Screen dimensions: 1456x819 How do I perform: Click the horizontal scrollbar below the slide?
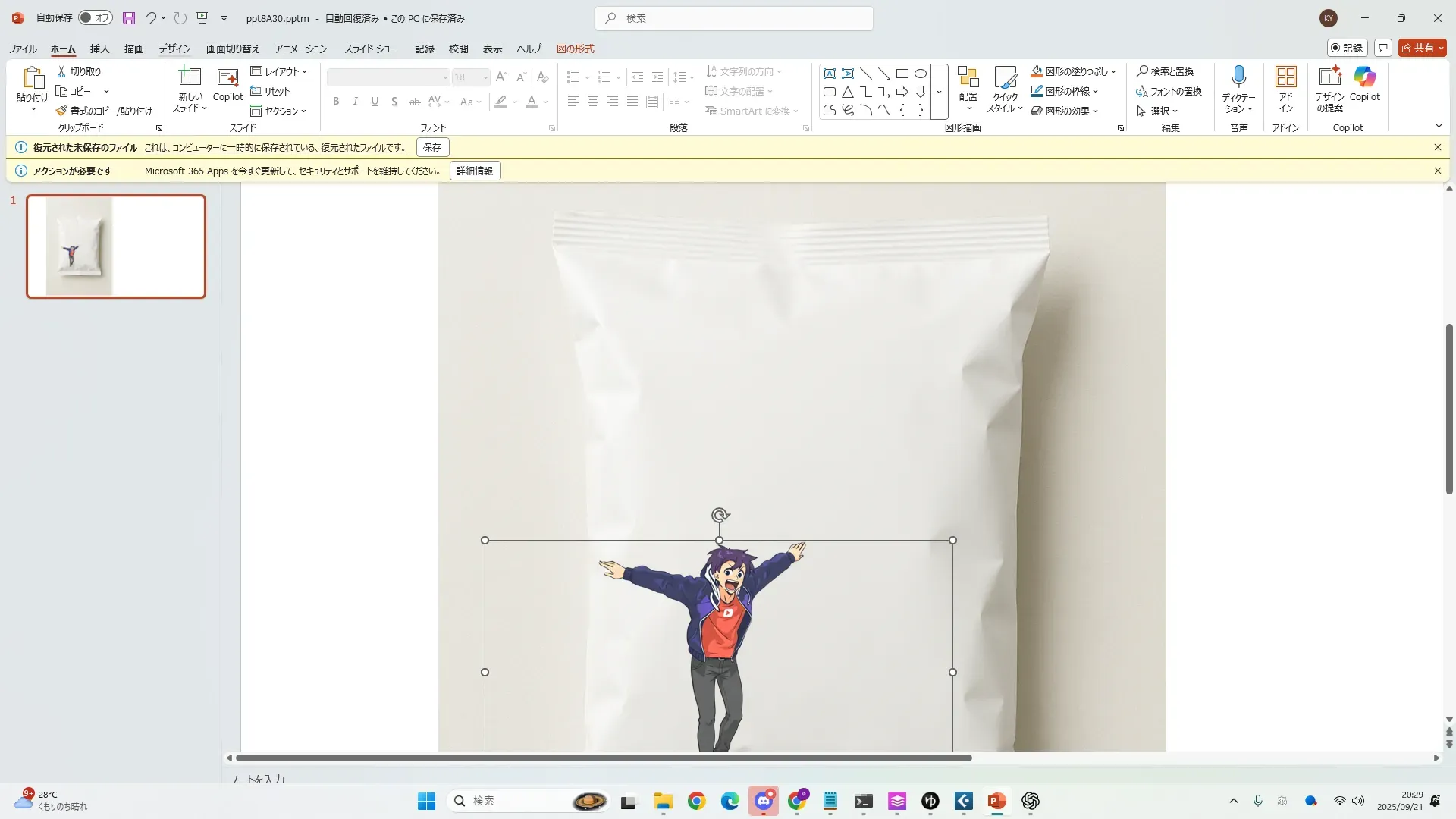coord(604,758)
